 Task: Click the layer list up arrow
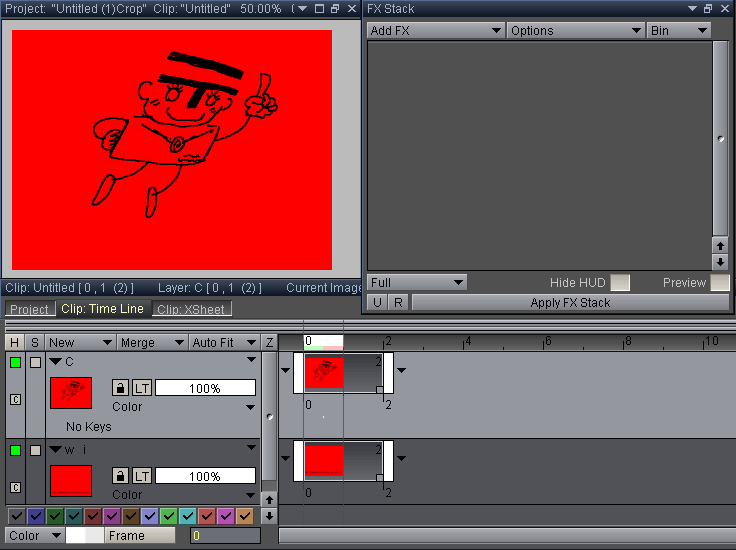coord(269,499)
